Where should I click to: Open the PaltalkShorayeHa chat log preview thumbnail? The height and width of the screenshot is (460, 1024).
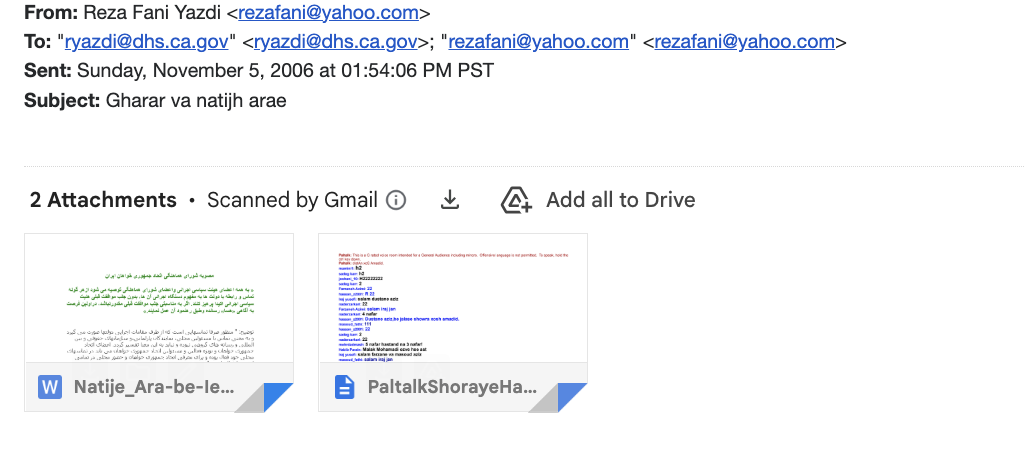pos(452,298)
